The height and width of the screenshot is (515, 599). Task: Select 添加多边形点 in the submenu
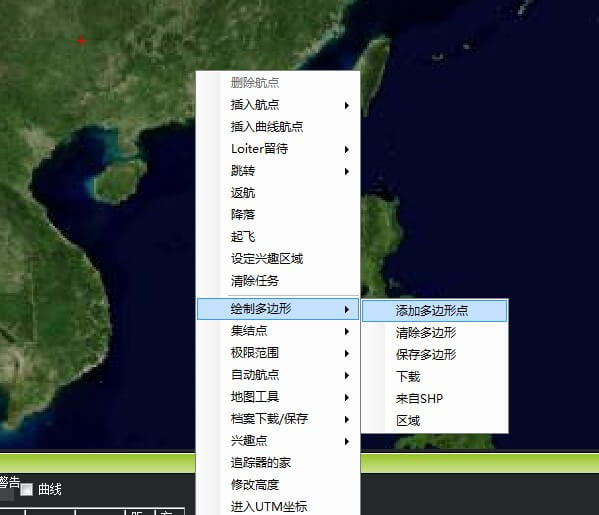434,311
